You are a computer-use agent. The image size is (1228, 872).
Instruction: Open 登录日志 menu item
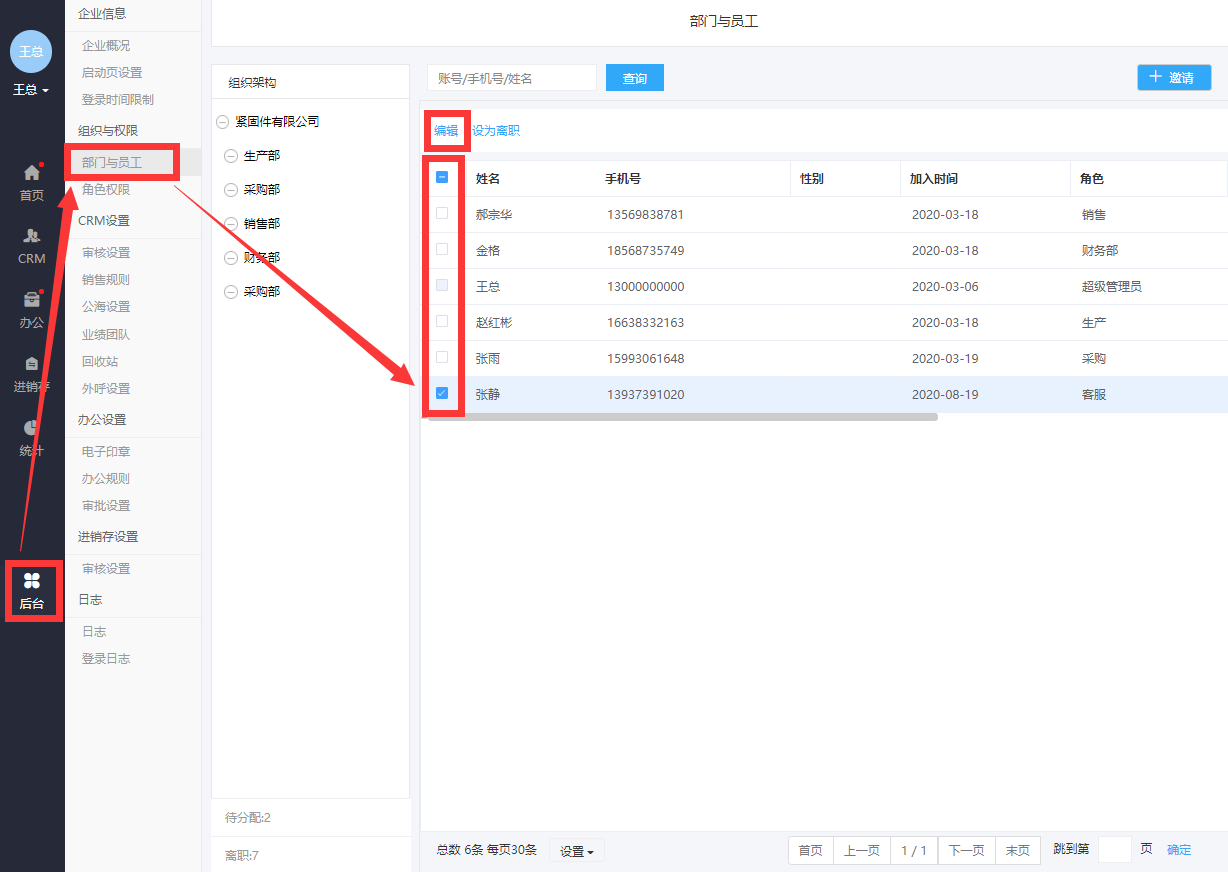tap(106, 659)
